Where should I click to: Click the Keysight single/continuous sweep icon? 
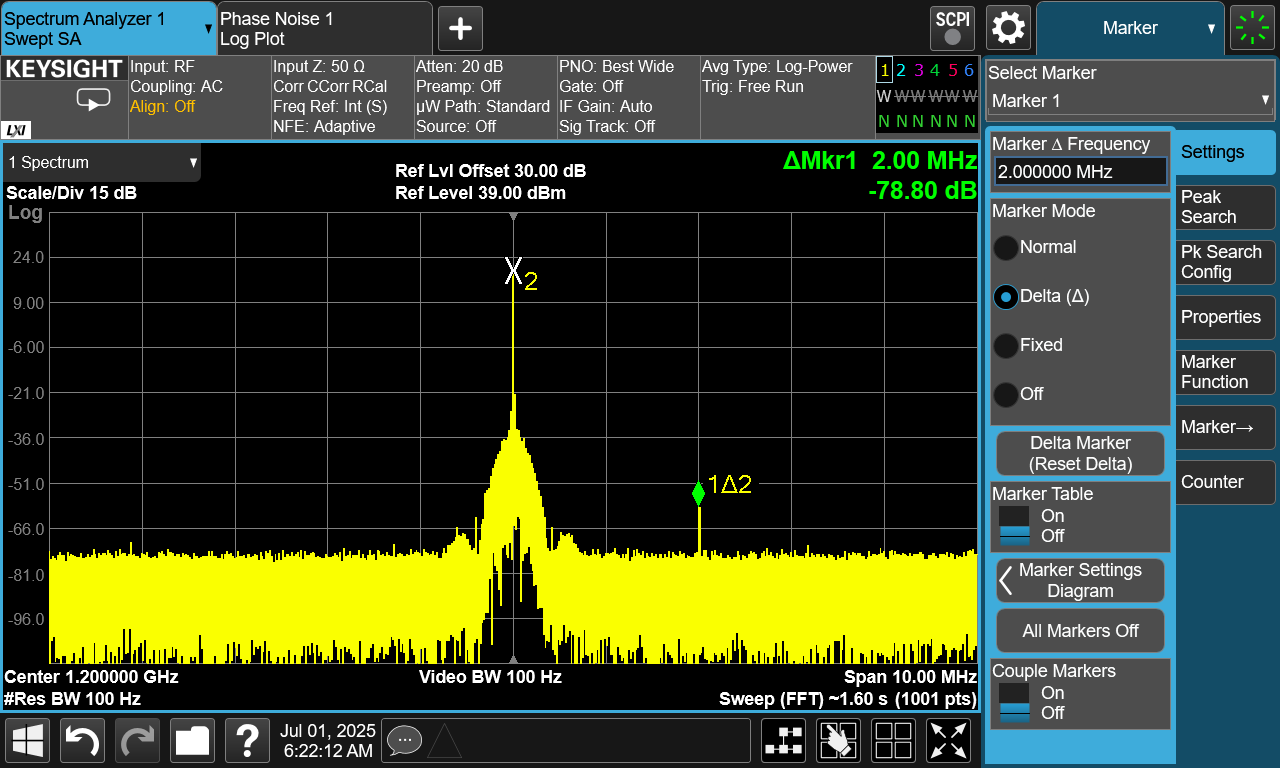(94, 100)
